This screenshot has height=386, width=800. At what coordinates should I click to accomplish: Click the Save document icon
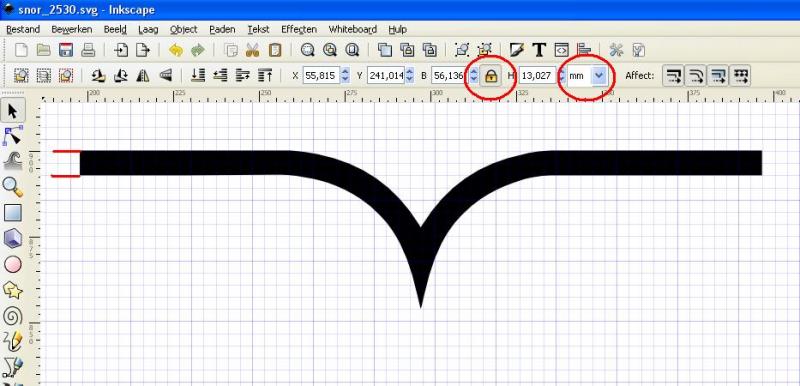tap(66, 50)
